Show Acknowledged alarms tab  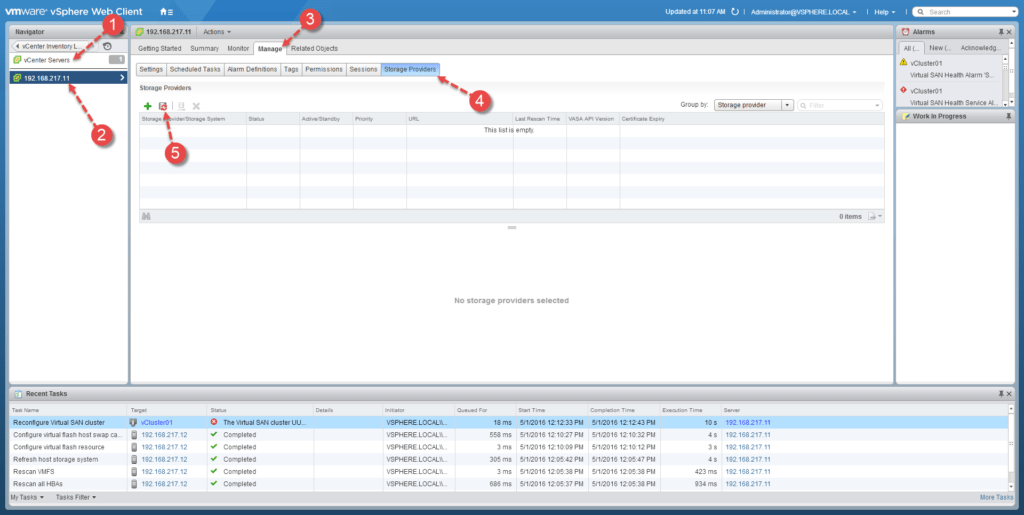[x=980, y=48]
